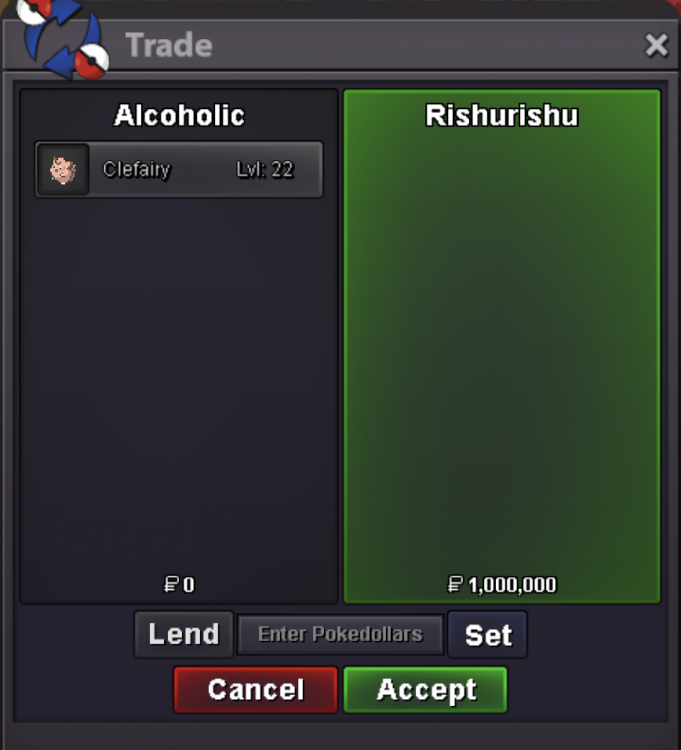The width and height of the screenshot is (681, 750).
Task: Close the Trade window with the X
Action: pyautogui.click(x=656, y=45)
